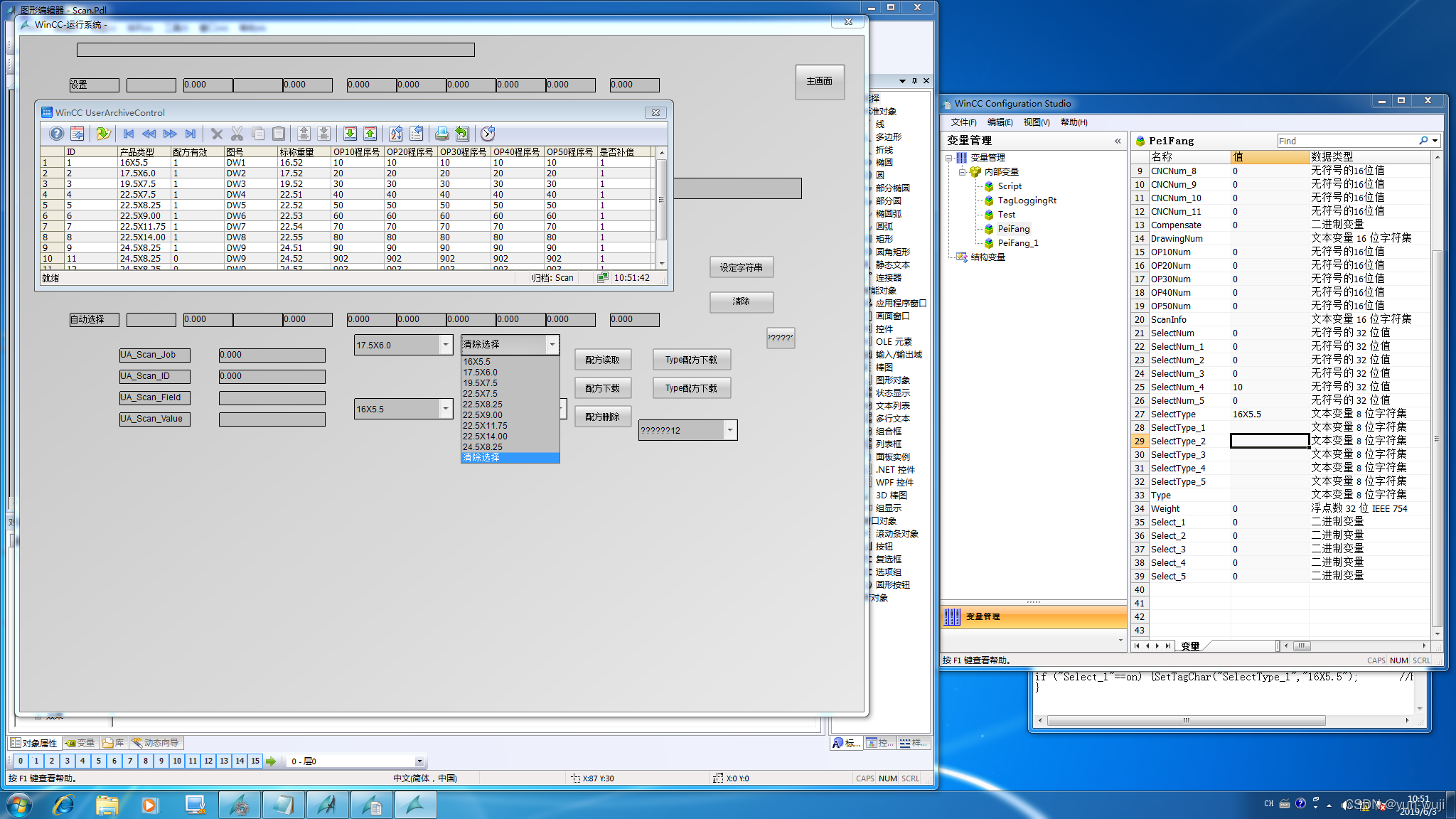
Task: Expand the ??????12 combo box
Action: [729, 430]
